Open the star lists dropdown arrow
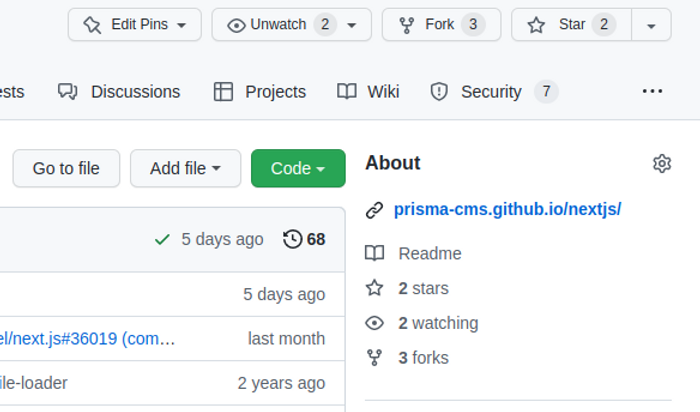This screenshot has width=700, height=412. point(651,25)
